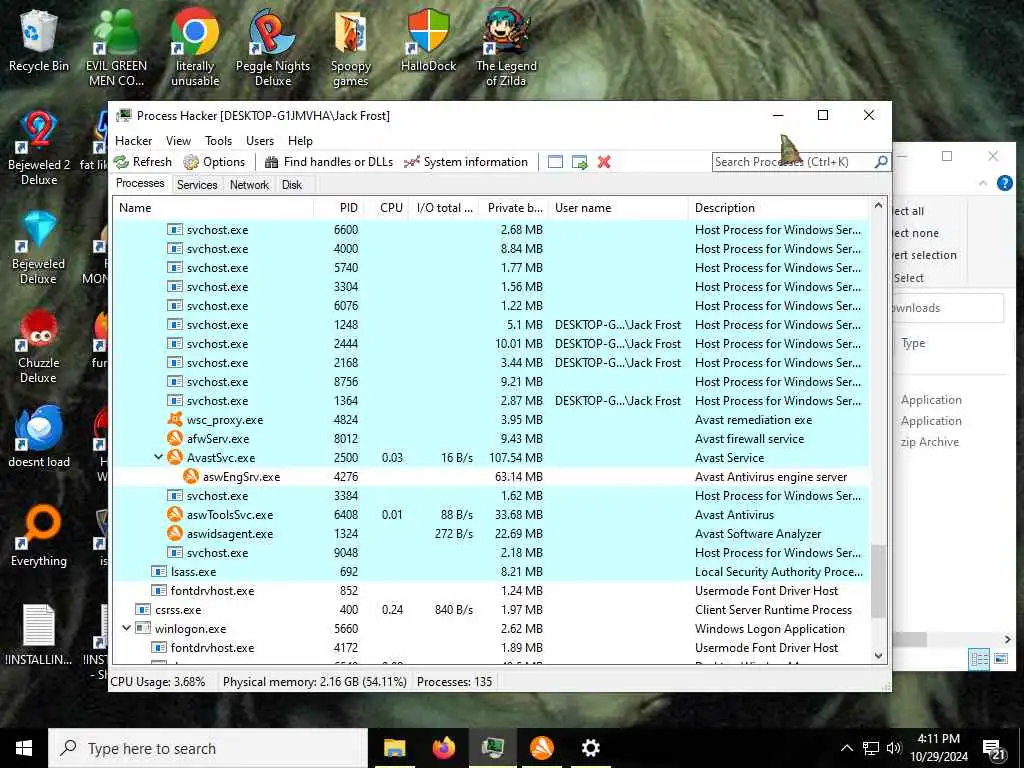Select the fontdrvhost.exe row with PID 852

tap(491, 590)
